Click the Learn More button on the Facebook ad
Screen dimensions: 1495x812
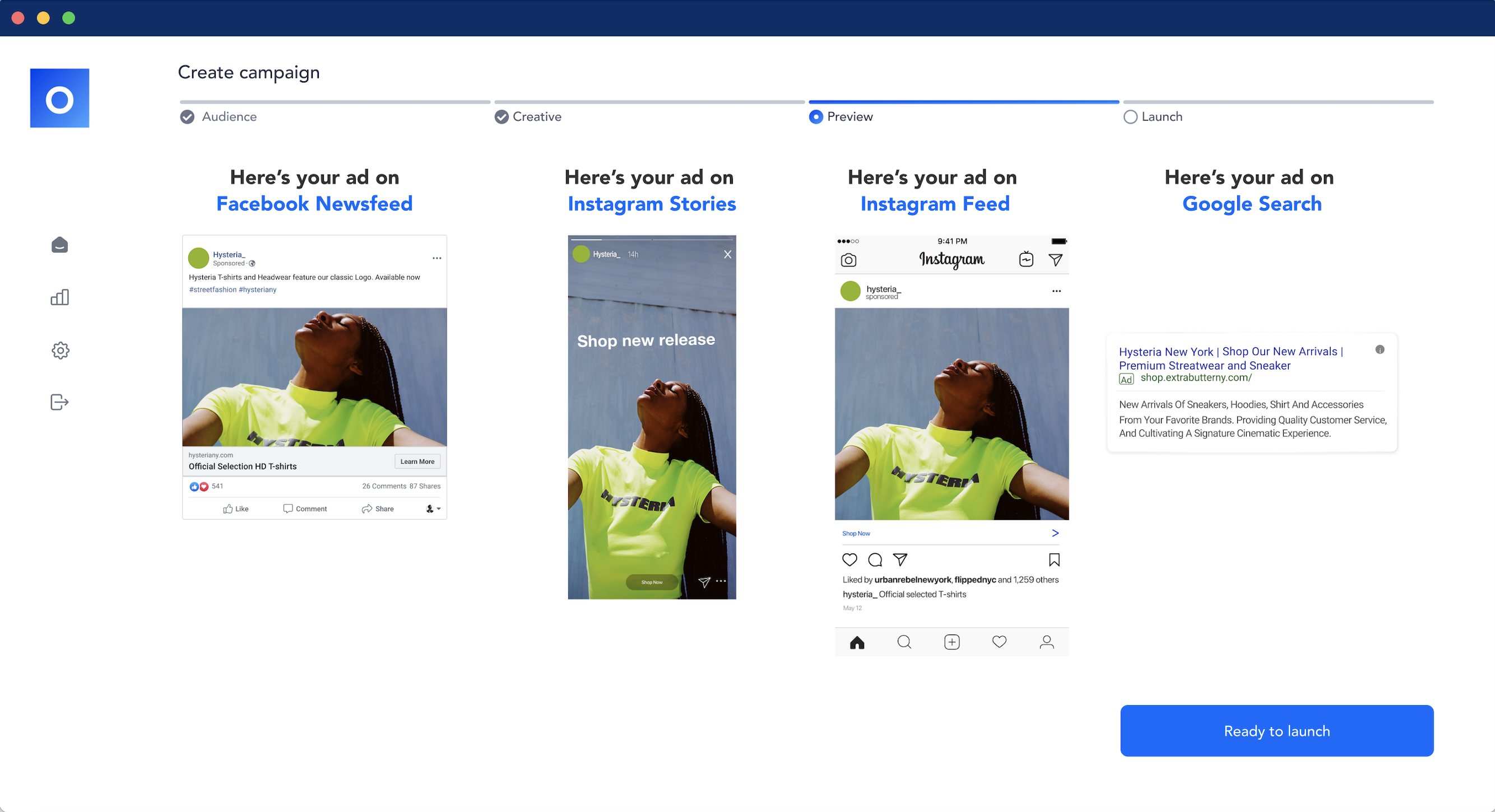tap(417, 461)
